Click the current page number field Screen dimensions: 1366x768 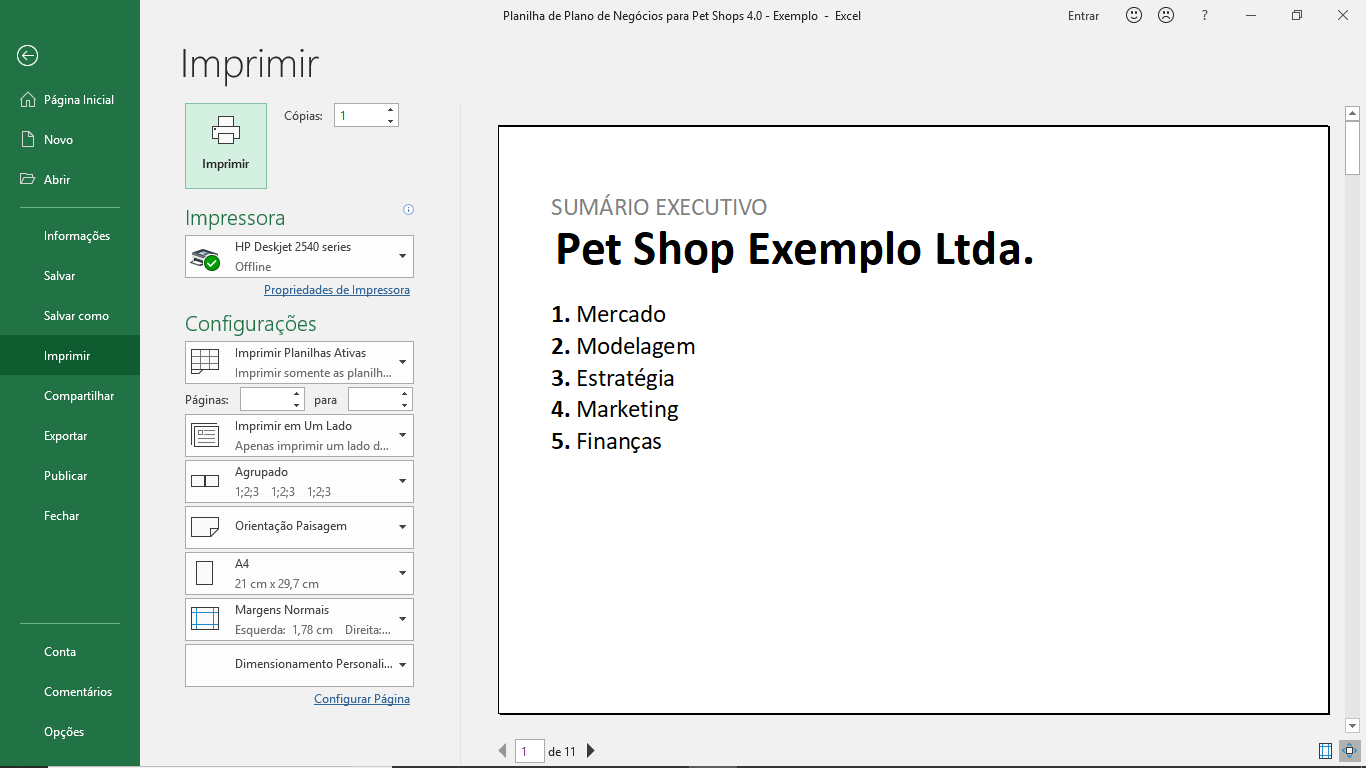tap(529, 751)
